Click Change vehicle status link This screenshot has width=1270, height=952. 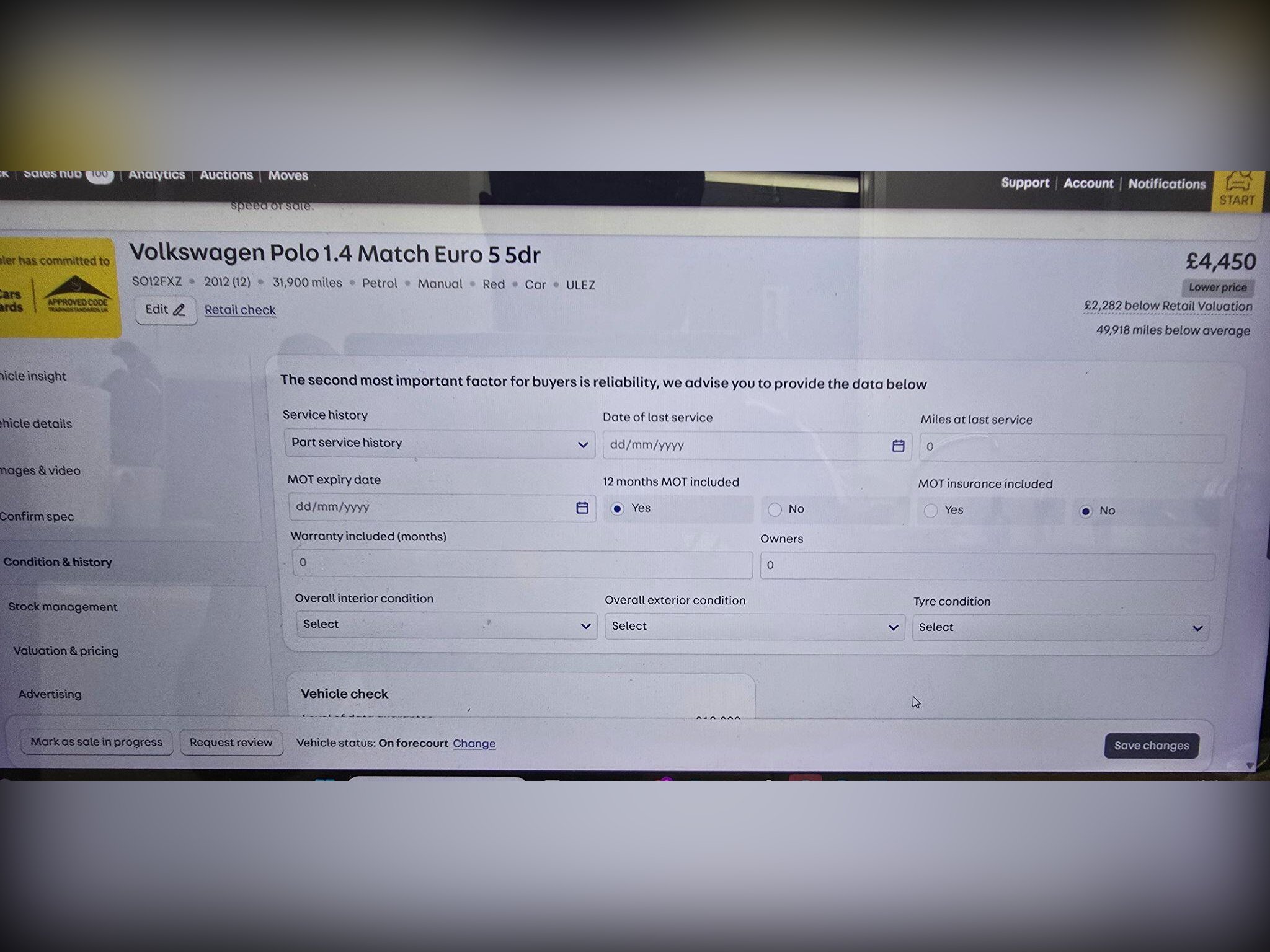pyautogui.click(x=474, y=744)
